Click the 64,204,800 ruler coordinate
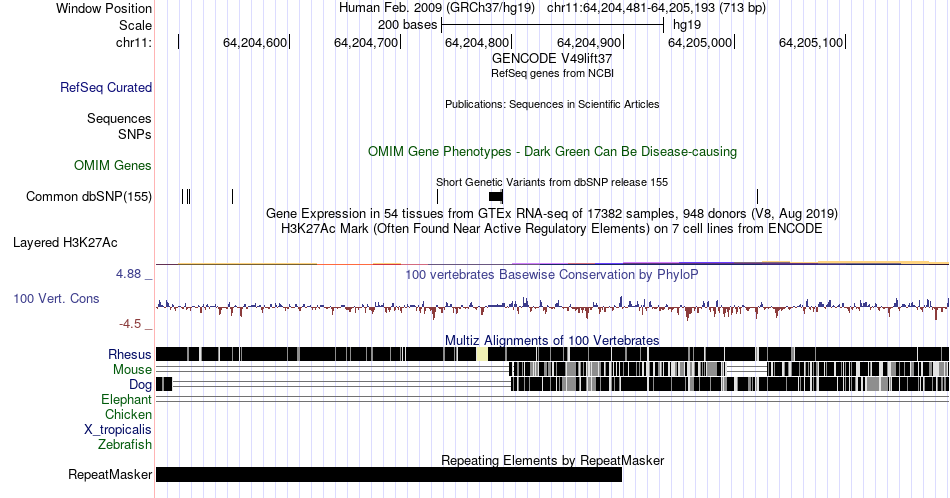This screenshot has height=498, width=950. [x=477, y=42]
